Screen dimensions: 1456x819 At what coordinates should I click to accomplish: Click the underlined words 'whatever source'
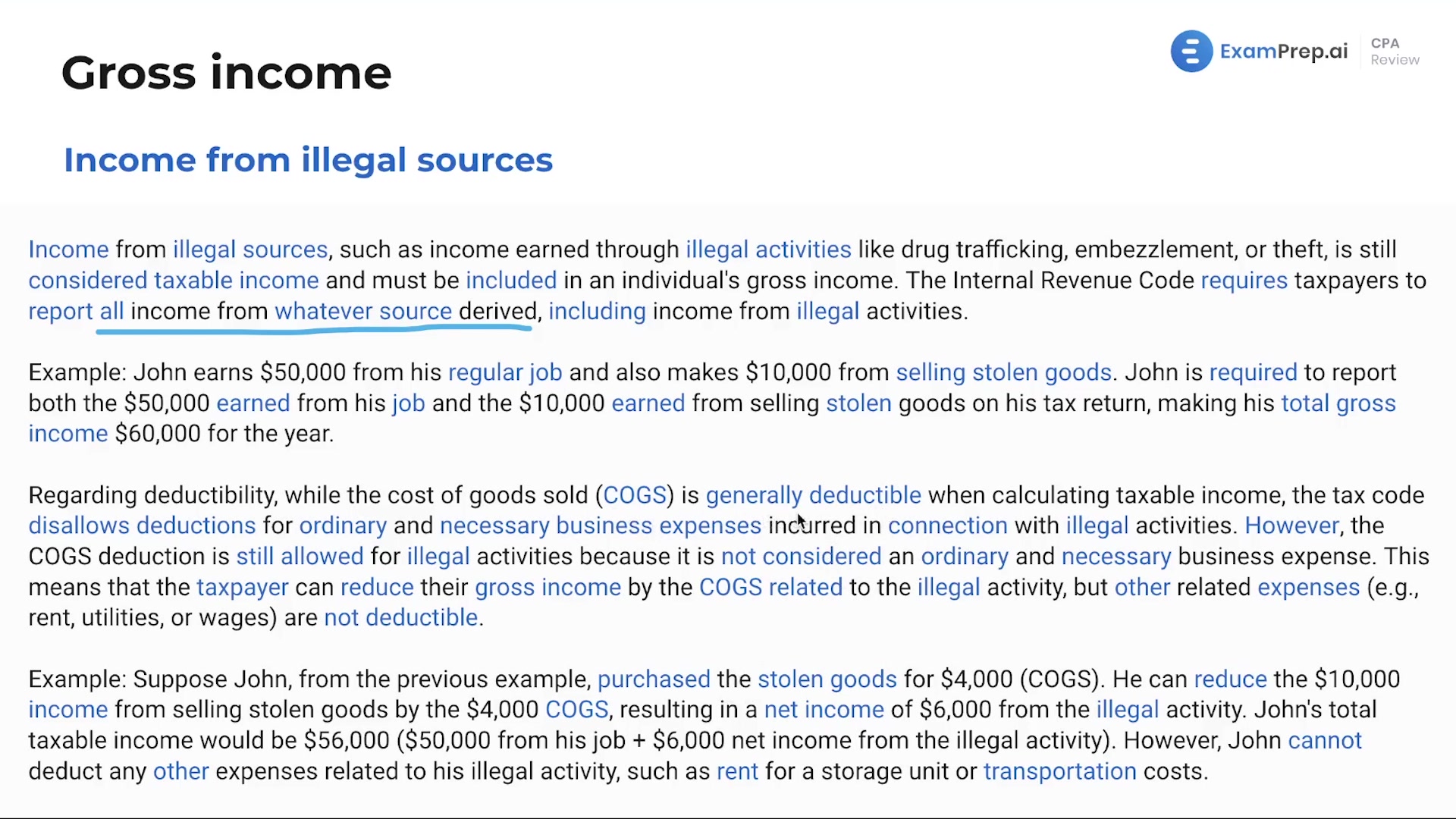(x=363, y=311)
